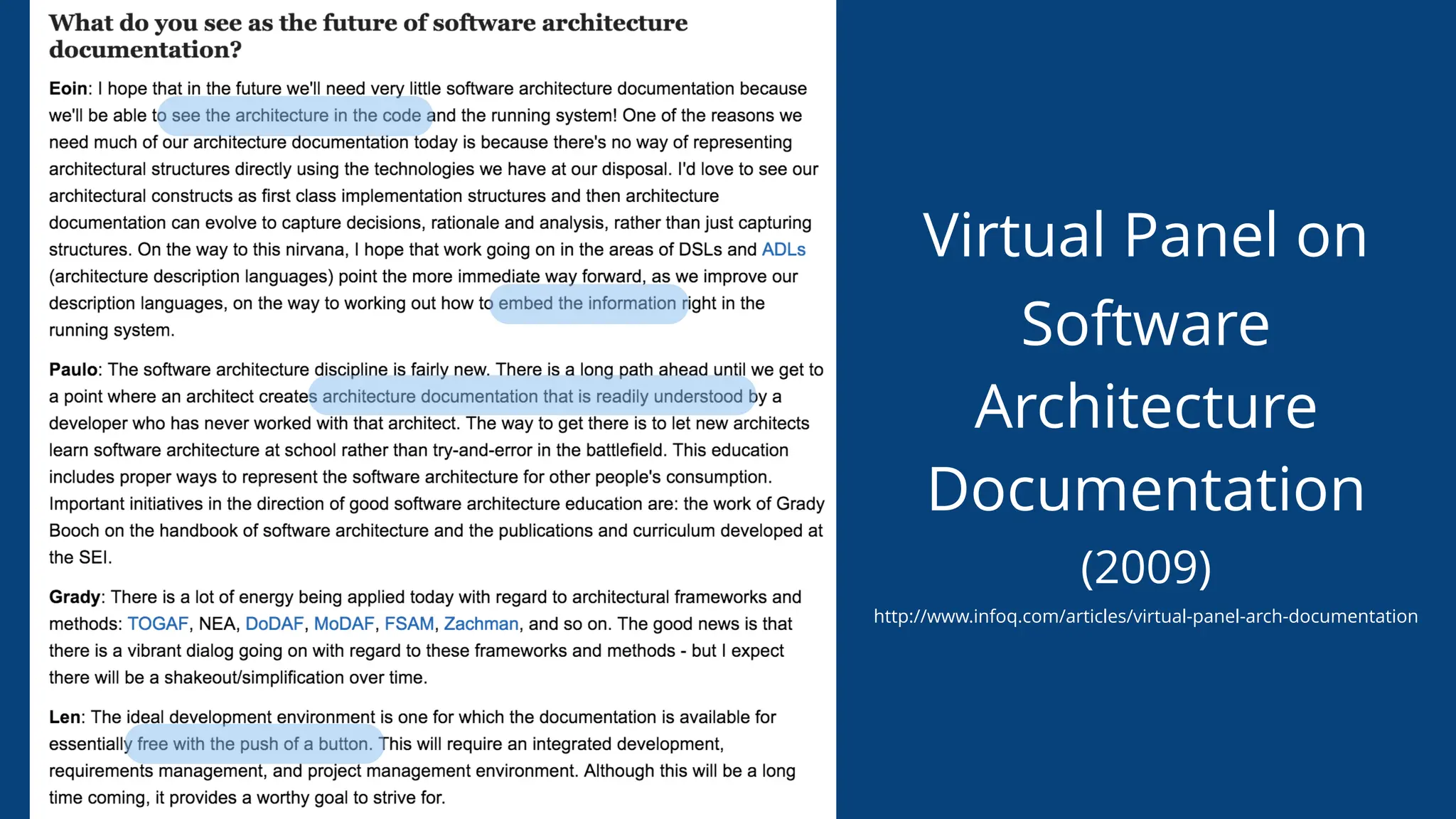Viewport: 1456px width, 819px height.
Task: Click the speaker name Grady
Action: point(75,597)
